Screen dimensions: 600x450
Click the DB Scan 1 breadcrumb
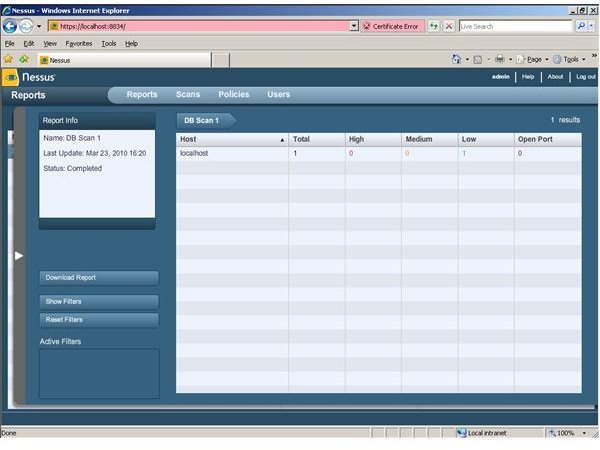tap(206, 121)
